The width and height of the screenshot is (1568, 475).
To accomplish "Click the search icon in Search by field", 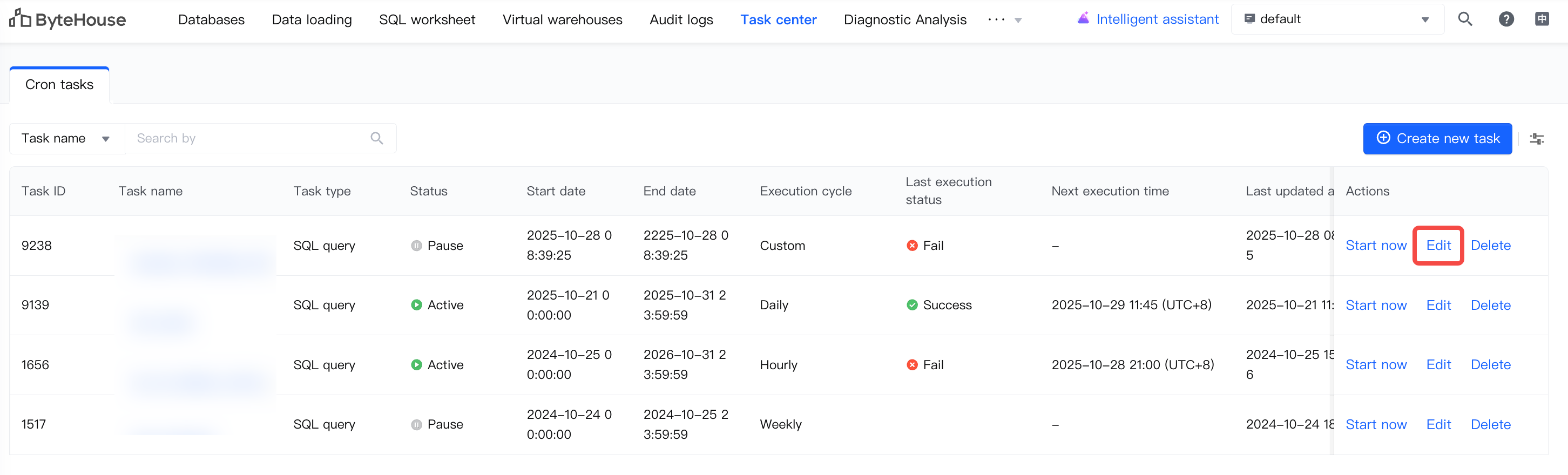I will coord(377,139).
